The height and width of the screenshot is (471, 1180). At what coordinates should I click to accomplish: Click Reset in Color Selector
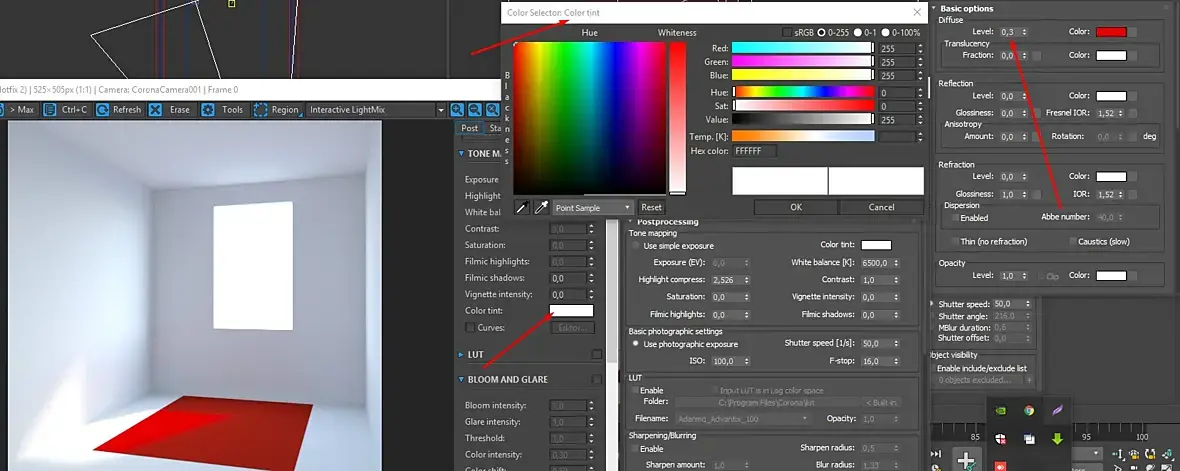pyautogui.click(x=652, y=207)
